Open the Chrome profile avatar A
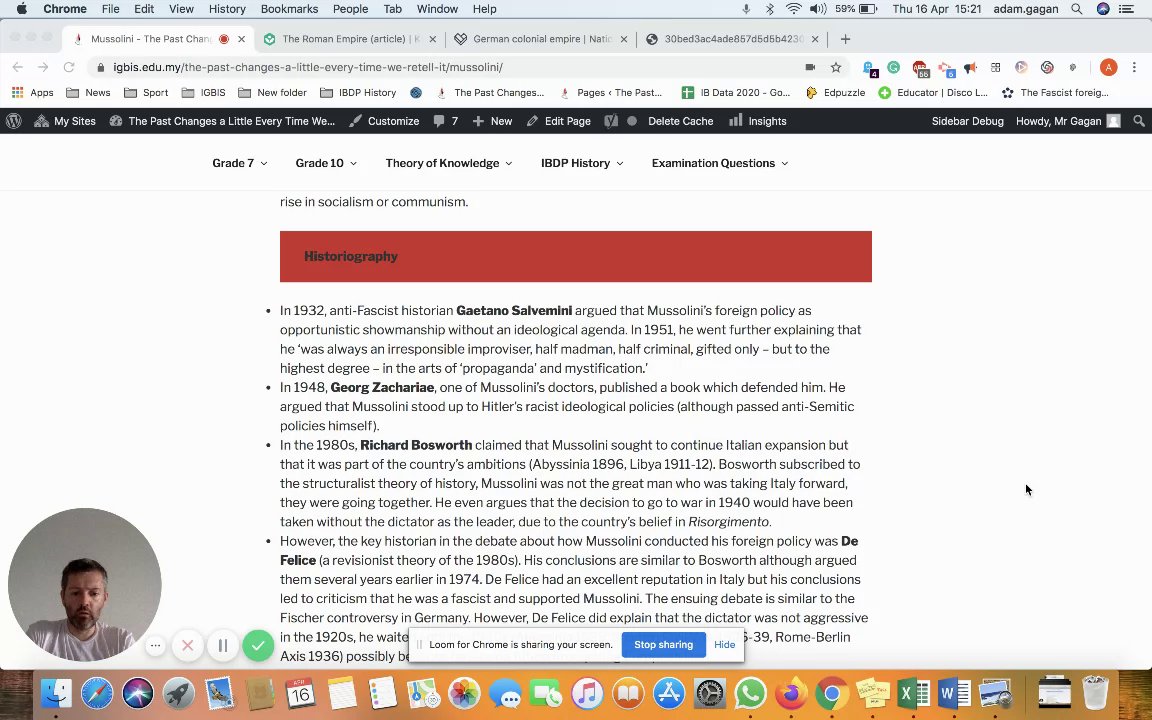 pyautogui.click(x=1108, y=67)
